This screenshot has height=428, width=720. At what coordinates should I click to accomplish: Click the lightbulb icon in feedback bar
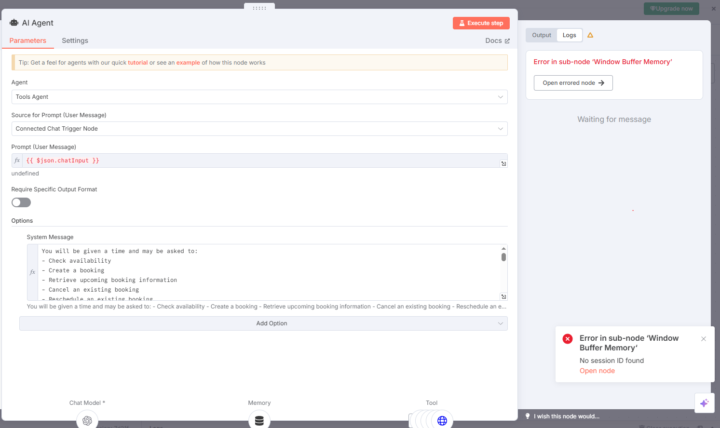(528, 416)
